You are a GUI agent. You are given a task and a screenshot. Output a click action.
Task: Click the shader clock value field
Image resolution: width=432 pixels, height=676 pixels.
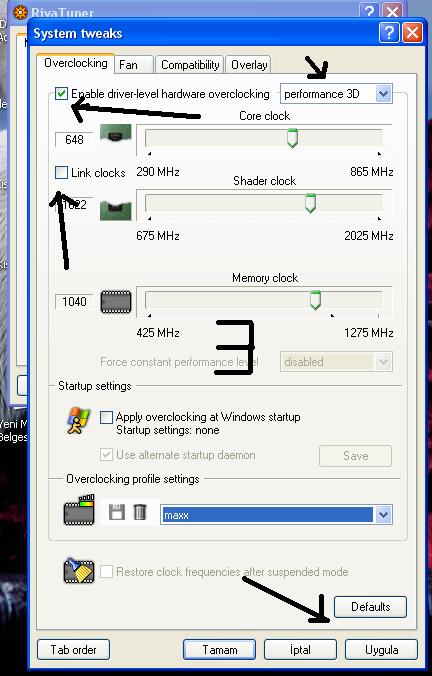(x=74, y=204)
